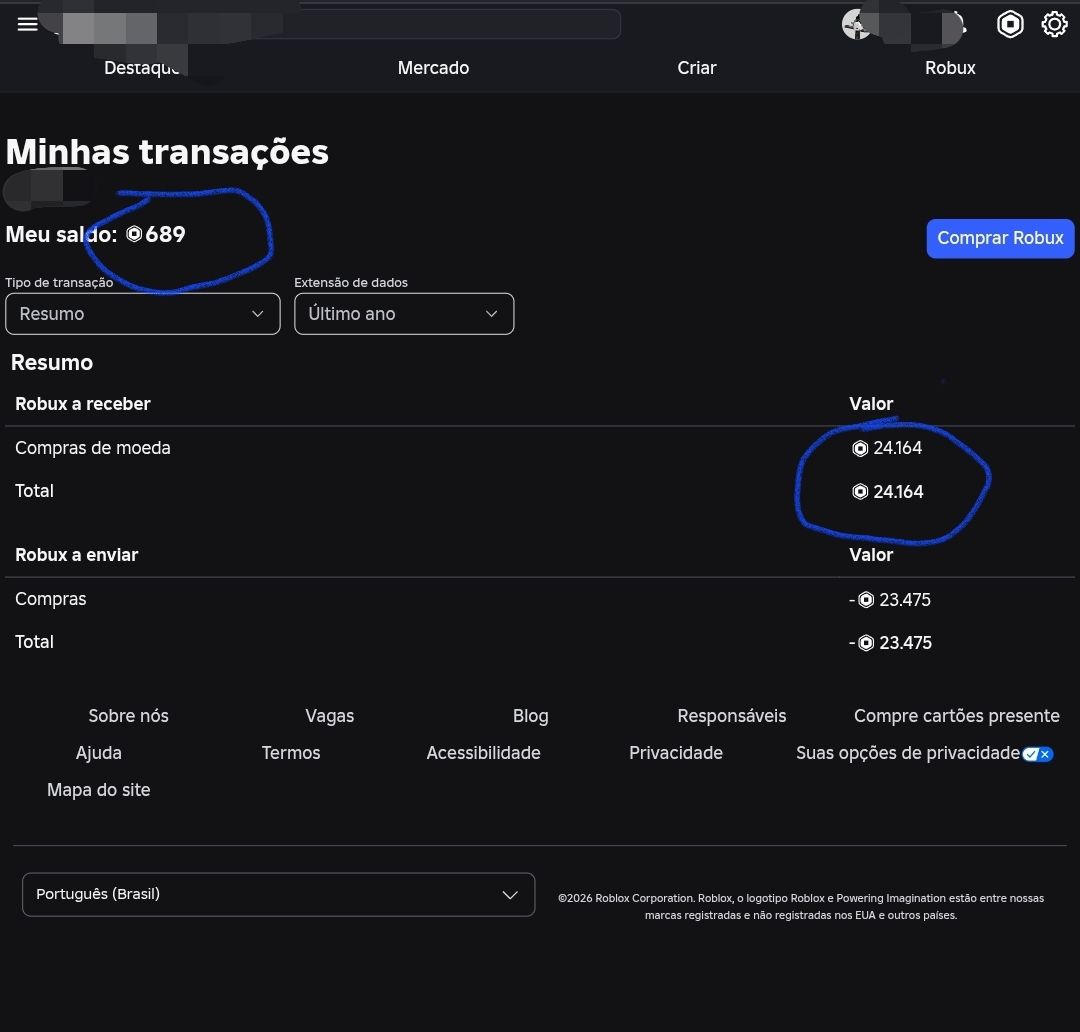Open the Vagas footer link
This screenshot has width=1080, height=1032.
pos(329,716)
